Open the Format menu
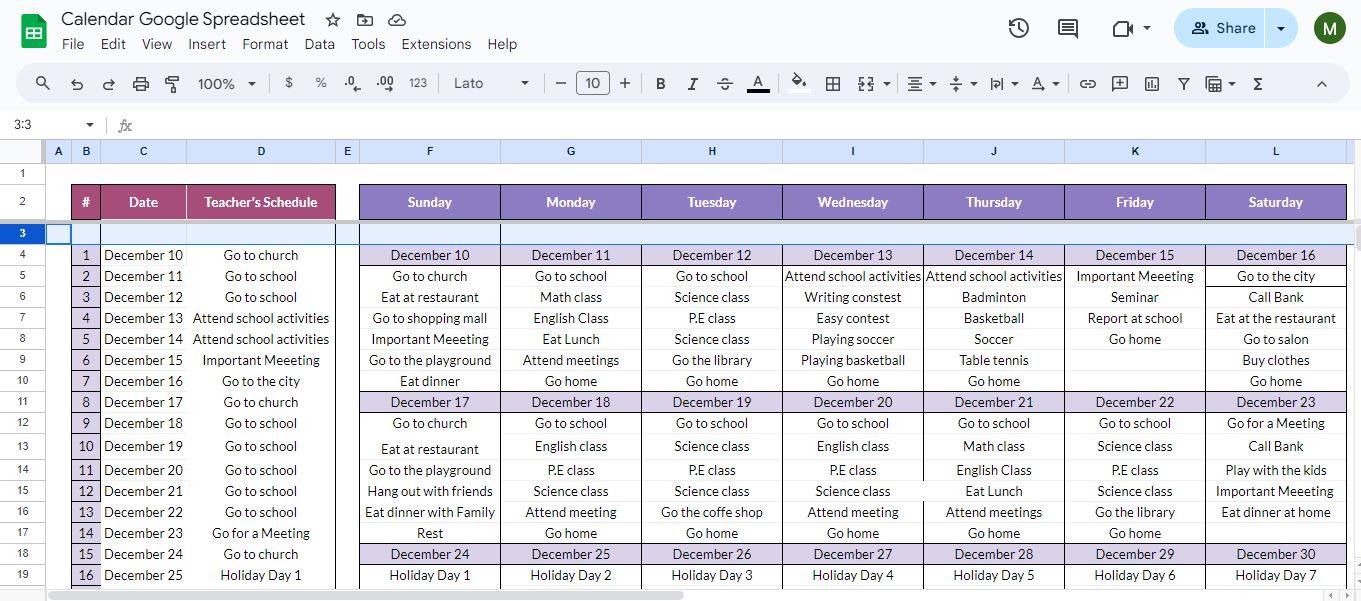This screenshot has height=601, width=1361. (x=265, y=44)
